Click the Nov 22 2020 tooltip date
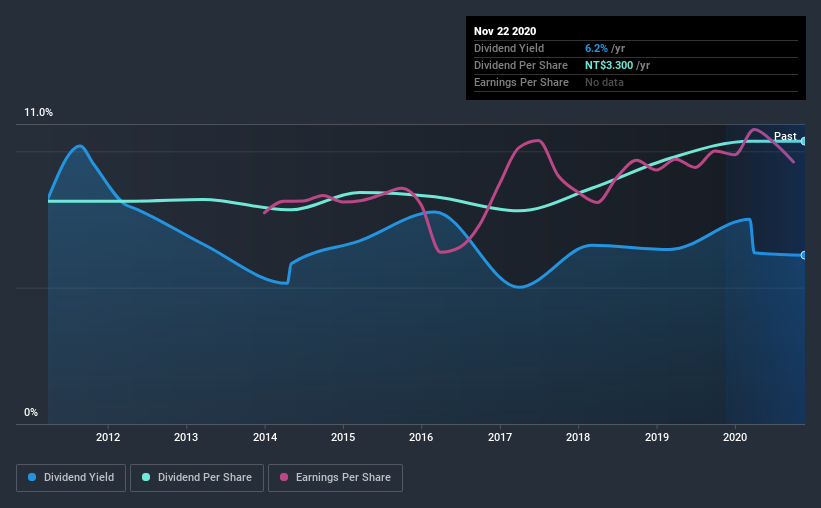This screenshot has width=821, height=508. tap(505, 31)
